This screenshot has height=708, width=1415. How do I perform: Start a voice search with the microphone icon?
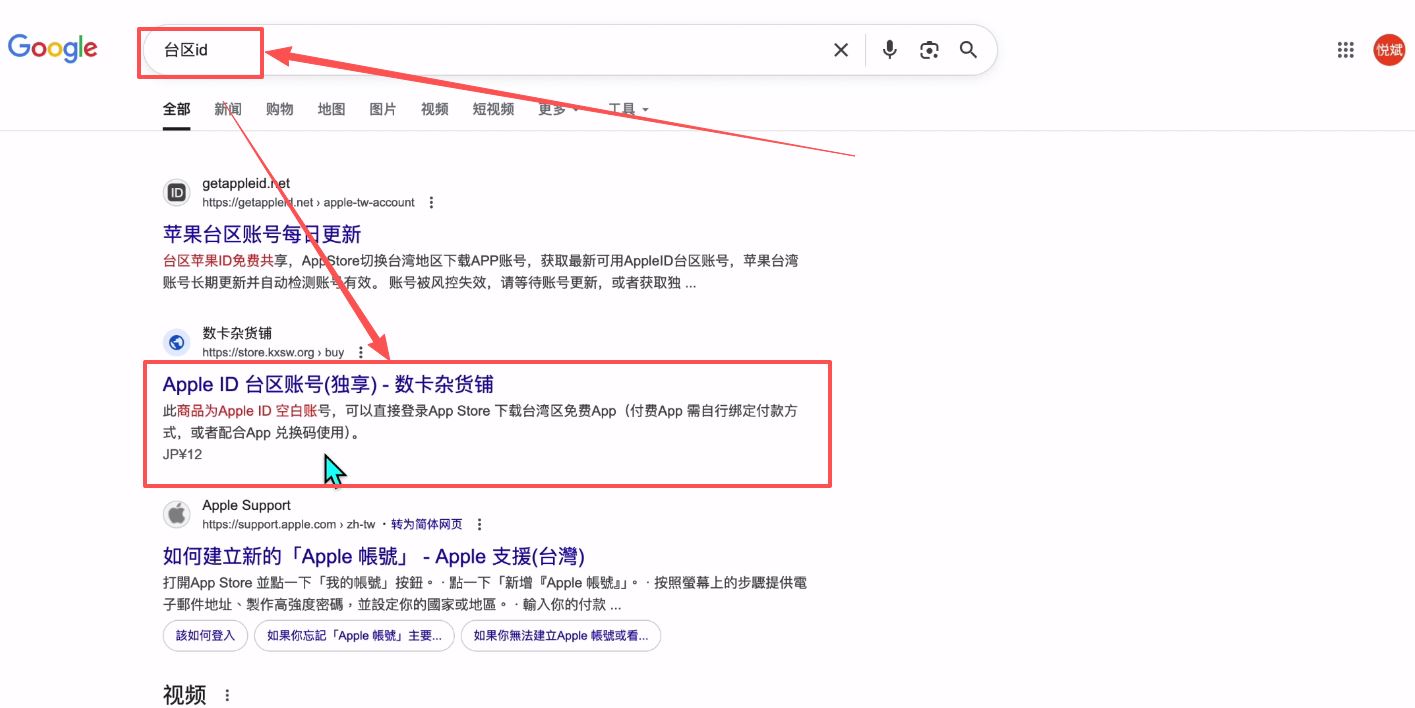pyautogui.click(x=889, y=49)
